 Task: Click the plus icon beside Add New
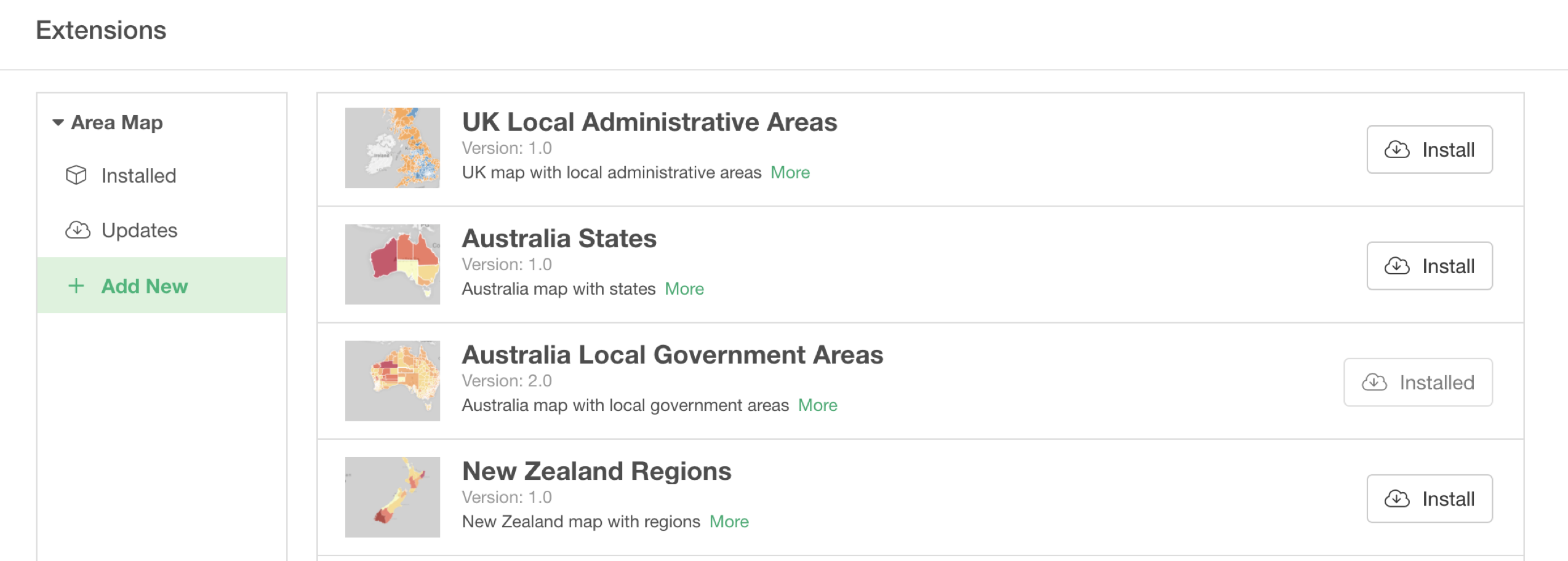(76, 285)
